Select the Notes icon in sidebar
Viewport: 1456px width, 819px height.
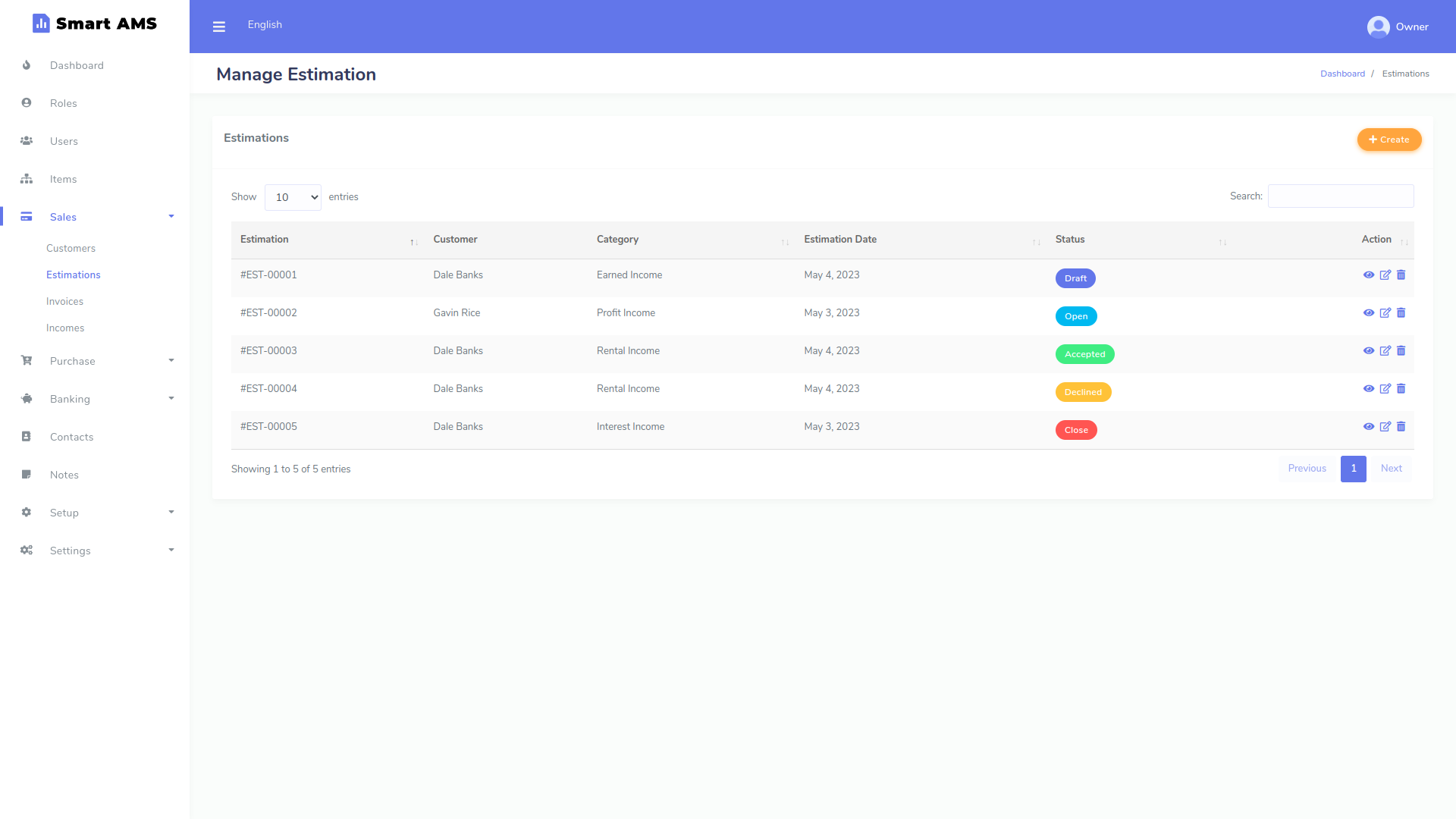coord(27,475)
